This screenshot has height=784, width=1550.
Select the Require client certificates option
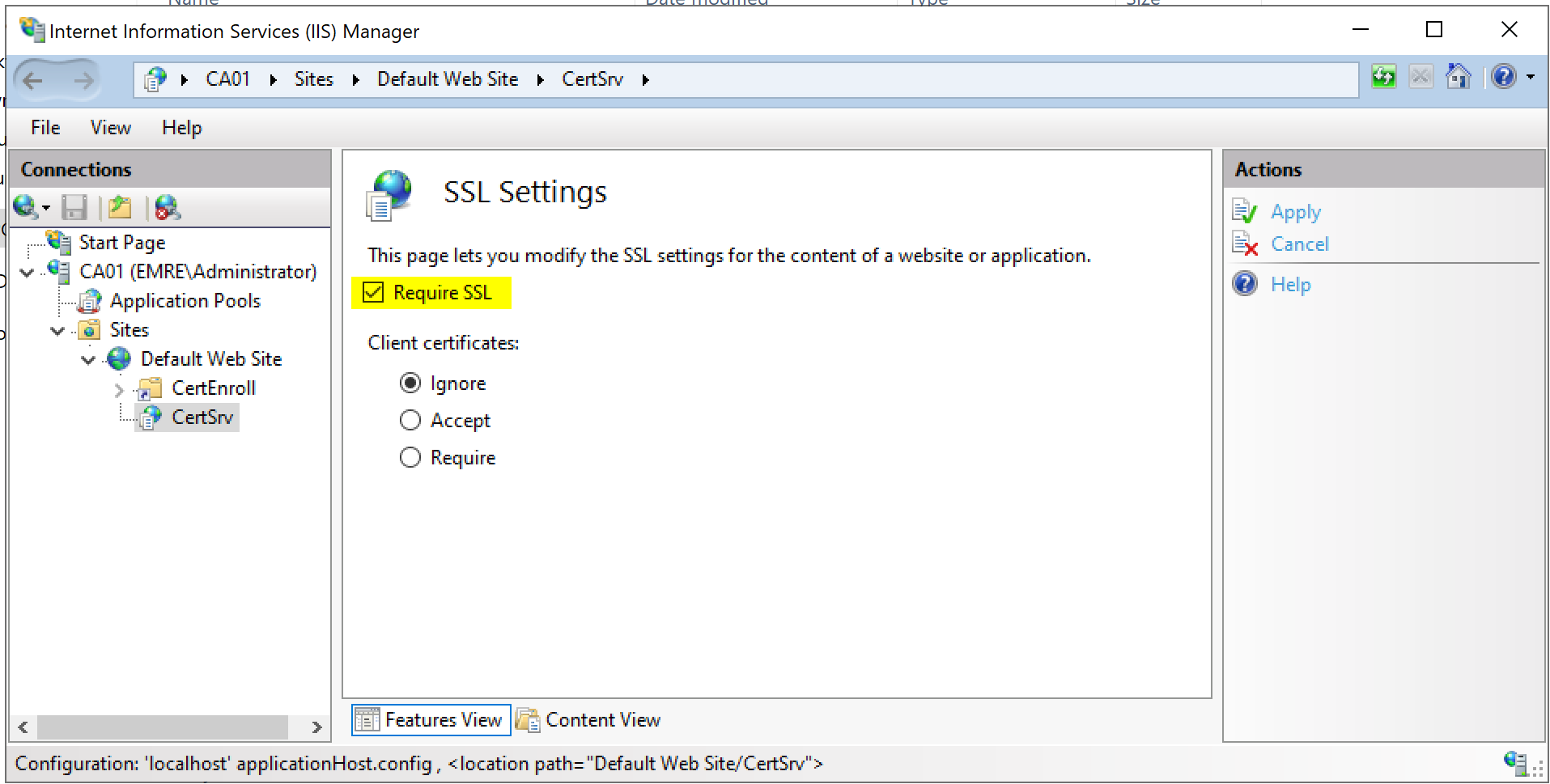pyautogui.click(x=410, y=458)
